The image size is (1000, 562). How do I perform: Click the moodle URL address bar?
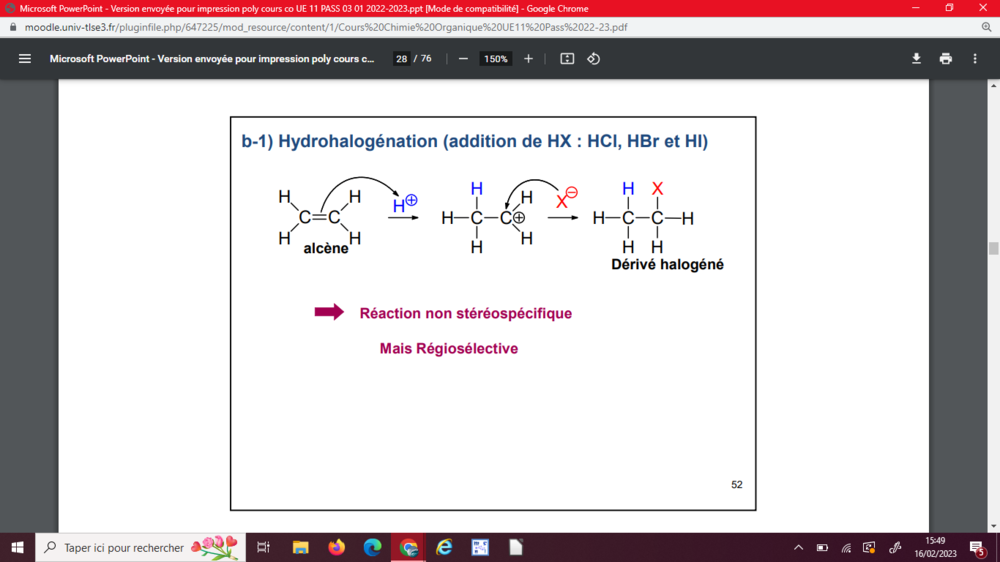click(x=400, y=27)
